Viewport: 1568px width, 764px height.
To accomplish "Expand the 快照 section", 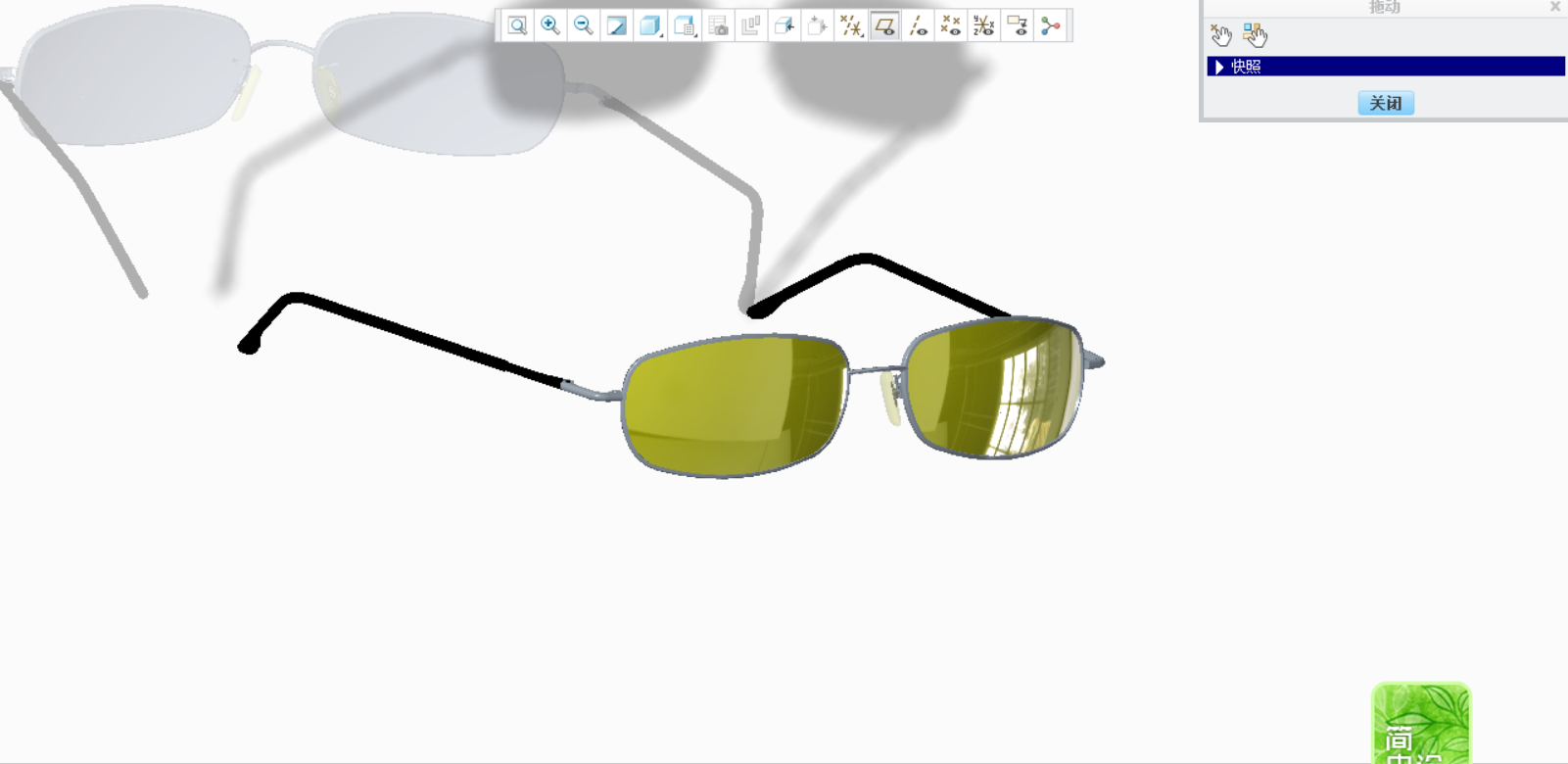I will 1219,67.
